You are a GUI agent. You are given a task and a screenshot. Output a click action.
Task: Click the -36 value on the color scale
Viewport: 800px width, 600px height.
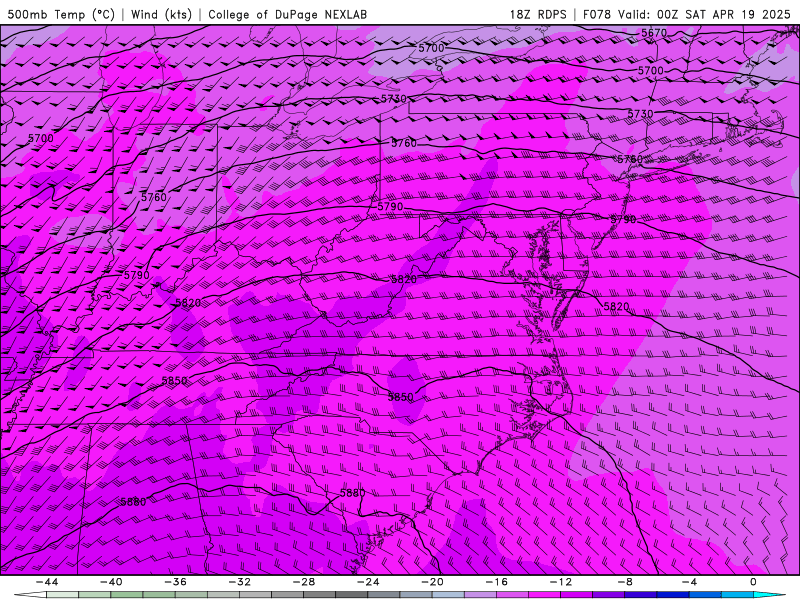tap(176, 582)
